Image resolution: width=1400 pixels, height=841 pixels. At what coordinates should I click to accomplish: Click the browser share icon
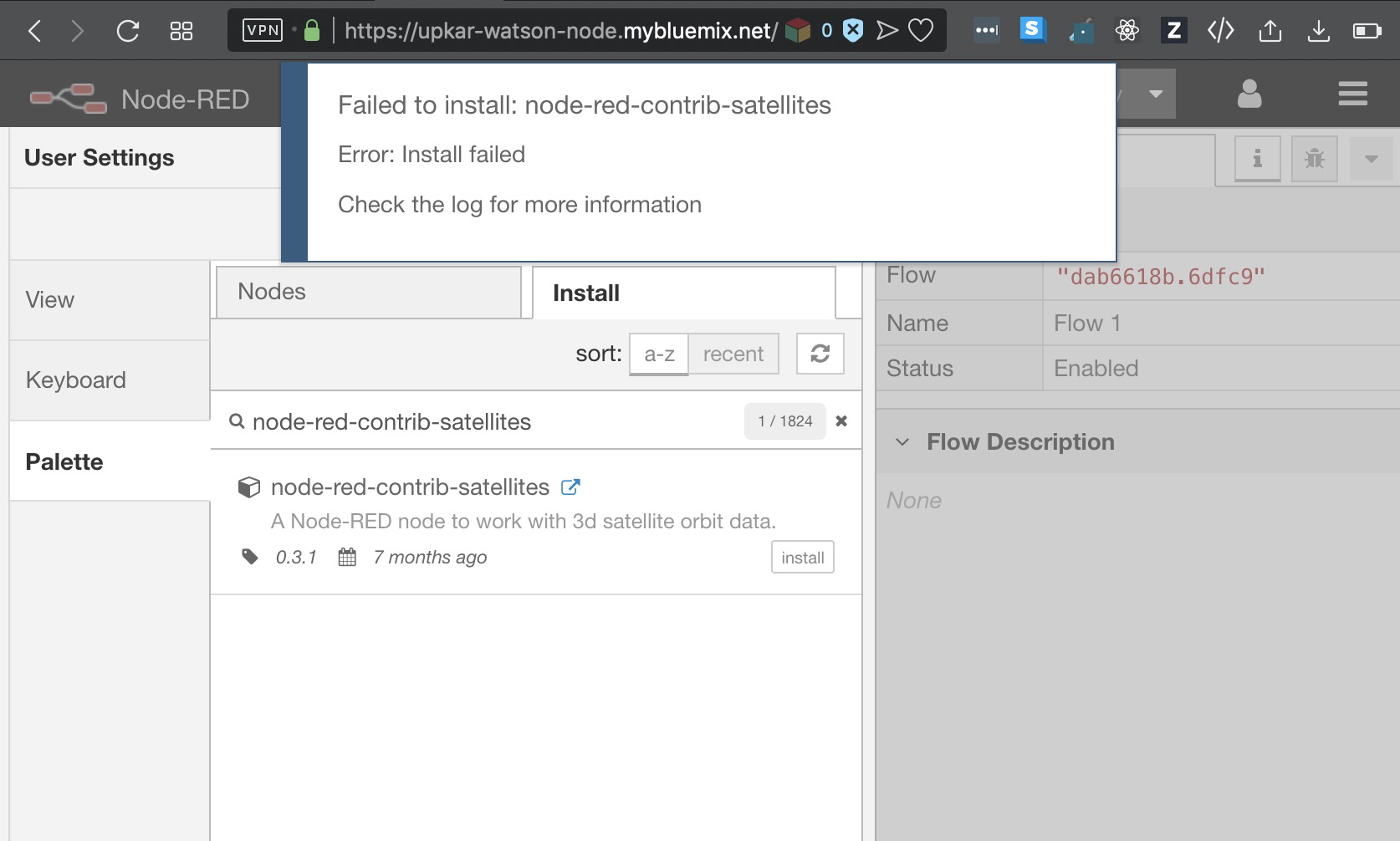coord(1270,31)
